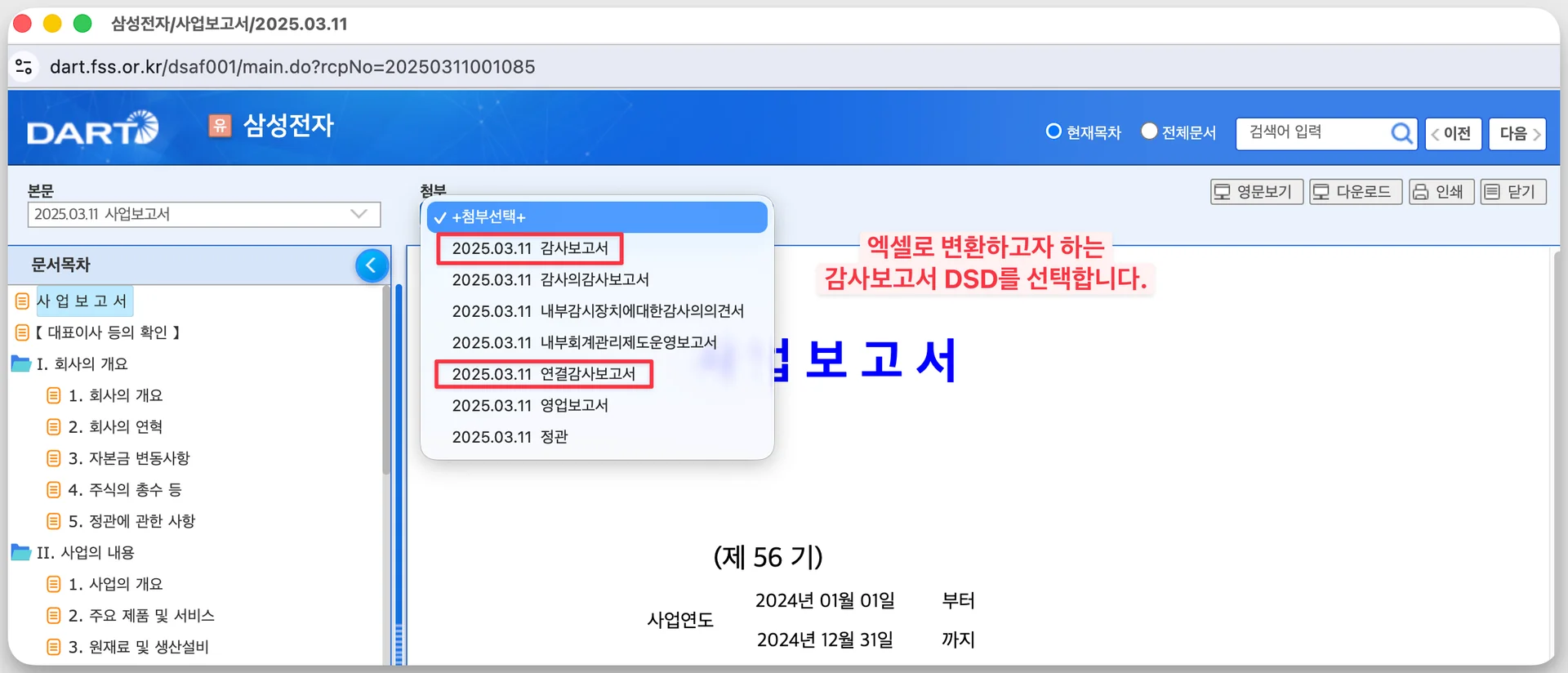Click the orange market badge beside 삼성전자
The height and width of the screenshot is (673, 1568).
point(220,126)
